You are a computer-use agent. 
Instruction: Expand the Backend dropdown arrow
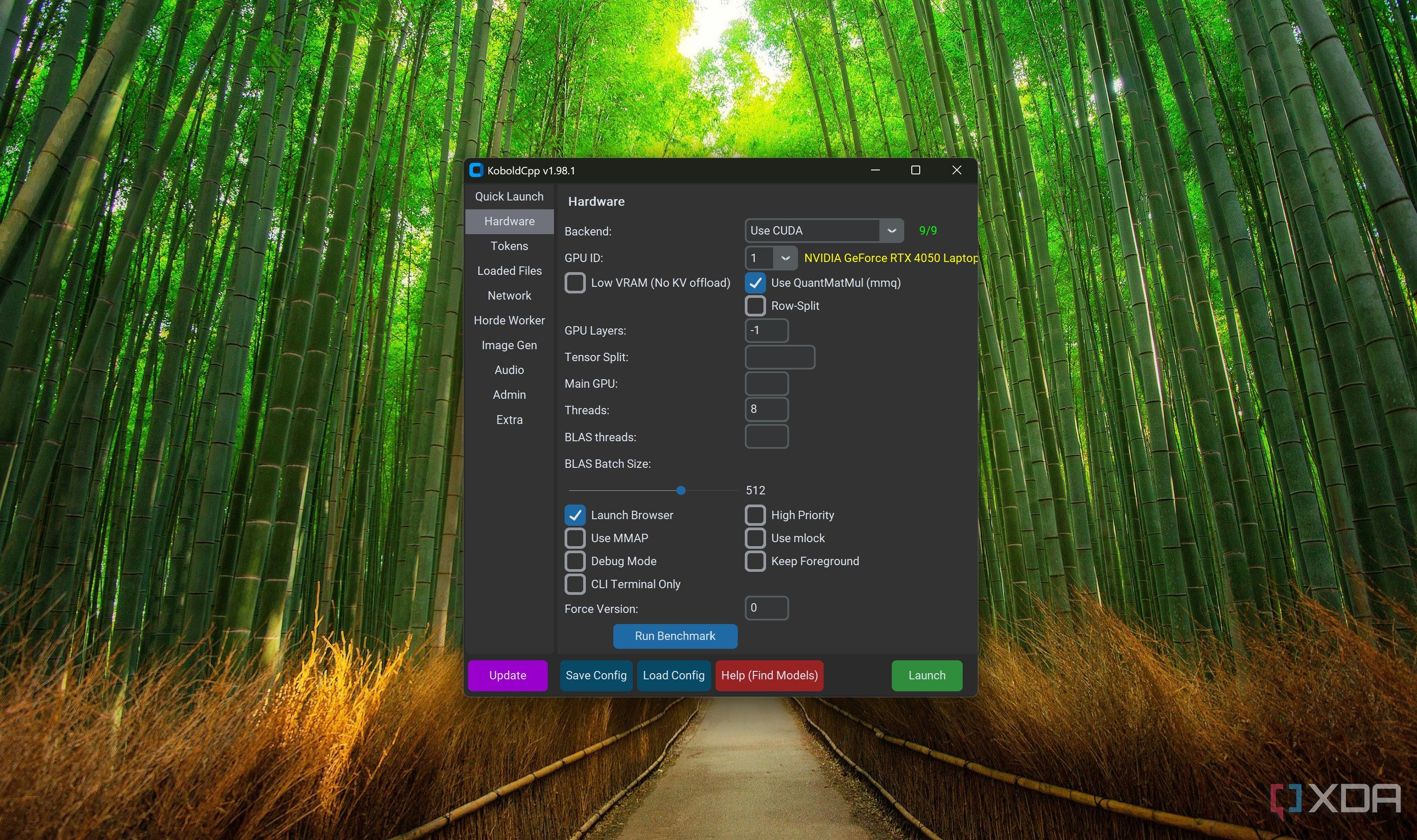(x=891, y=231)
